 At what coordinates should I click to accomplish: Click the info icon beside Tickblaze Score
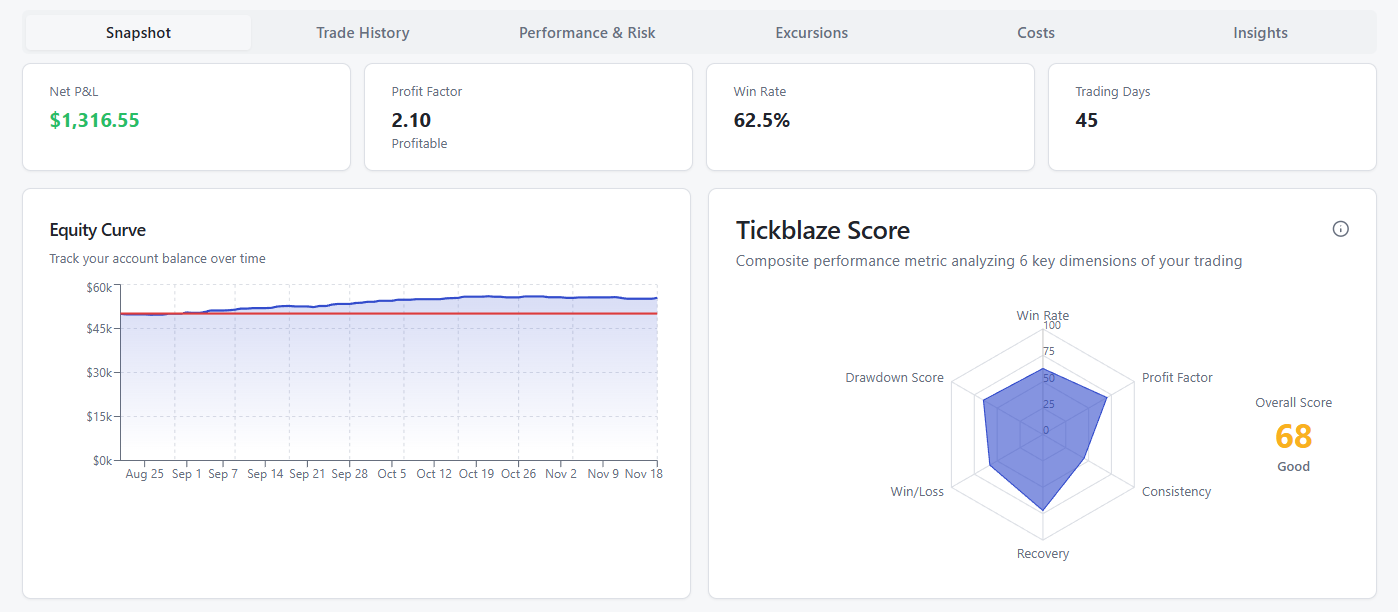pos(1340,229)
